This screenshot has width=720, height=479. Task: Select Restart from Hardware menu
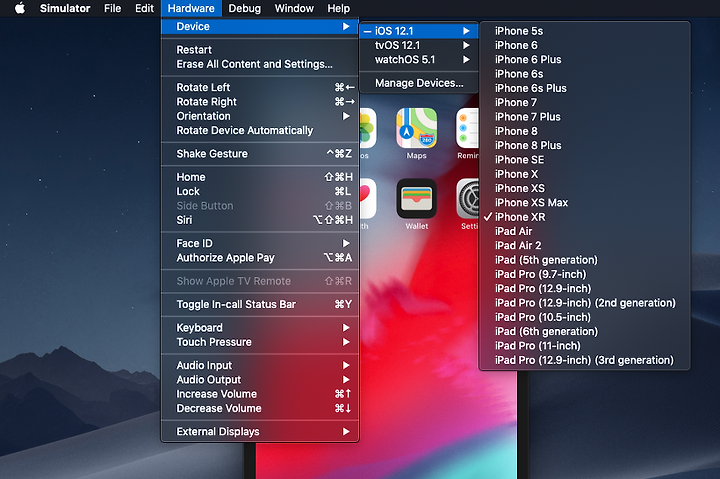point(260,50)
